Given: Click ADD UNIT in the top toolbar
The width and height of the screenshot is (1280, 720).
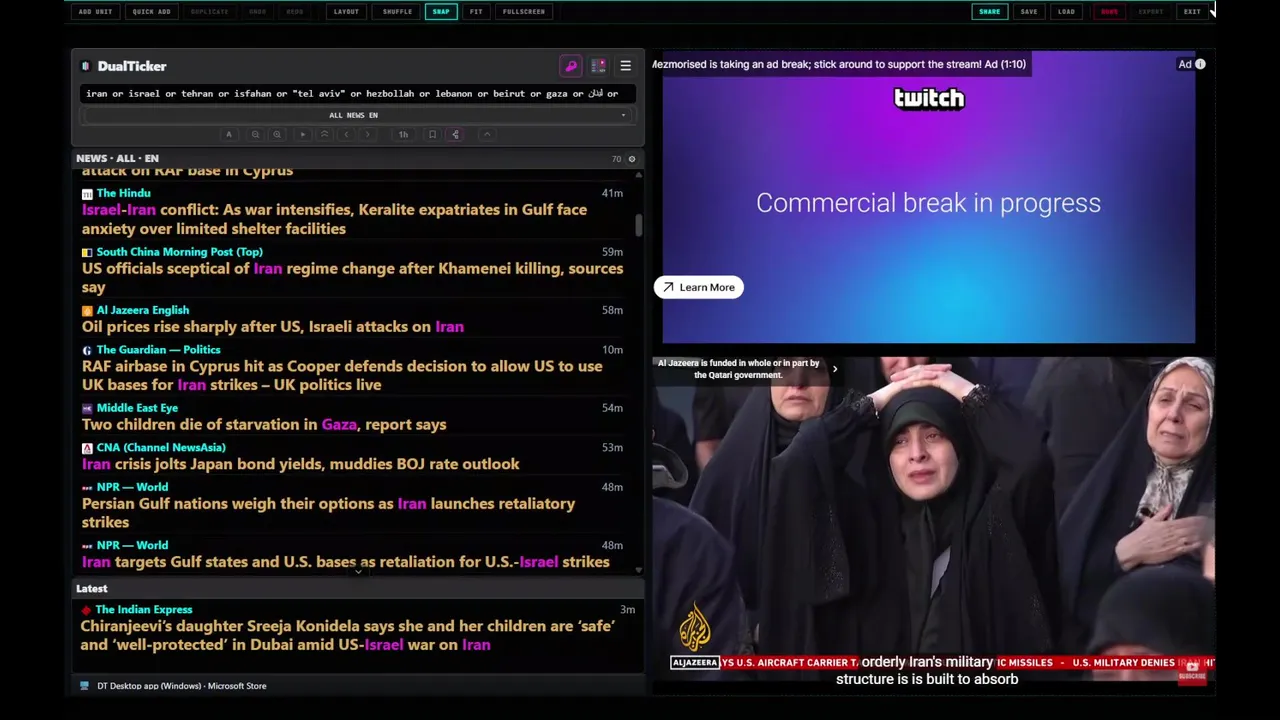Looking at the screenshot, I should click(x=95, y=12).
